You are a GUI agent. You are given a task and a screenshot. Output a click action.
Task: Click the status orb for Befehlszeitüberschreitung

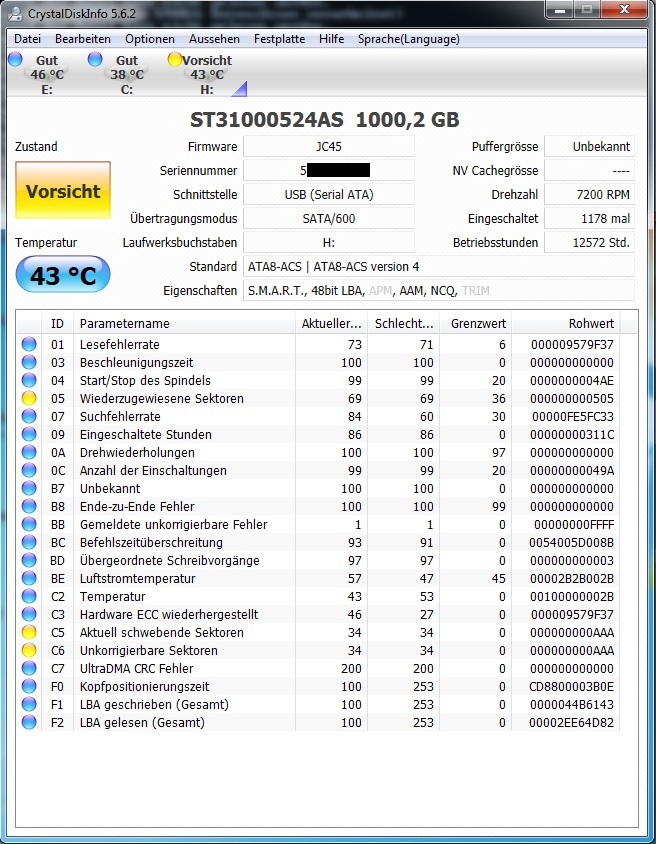(x=29, y=543)
